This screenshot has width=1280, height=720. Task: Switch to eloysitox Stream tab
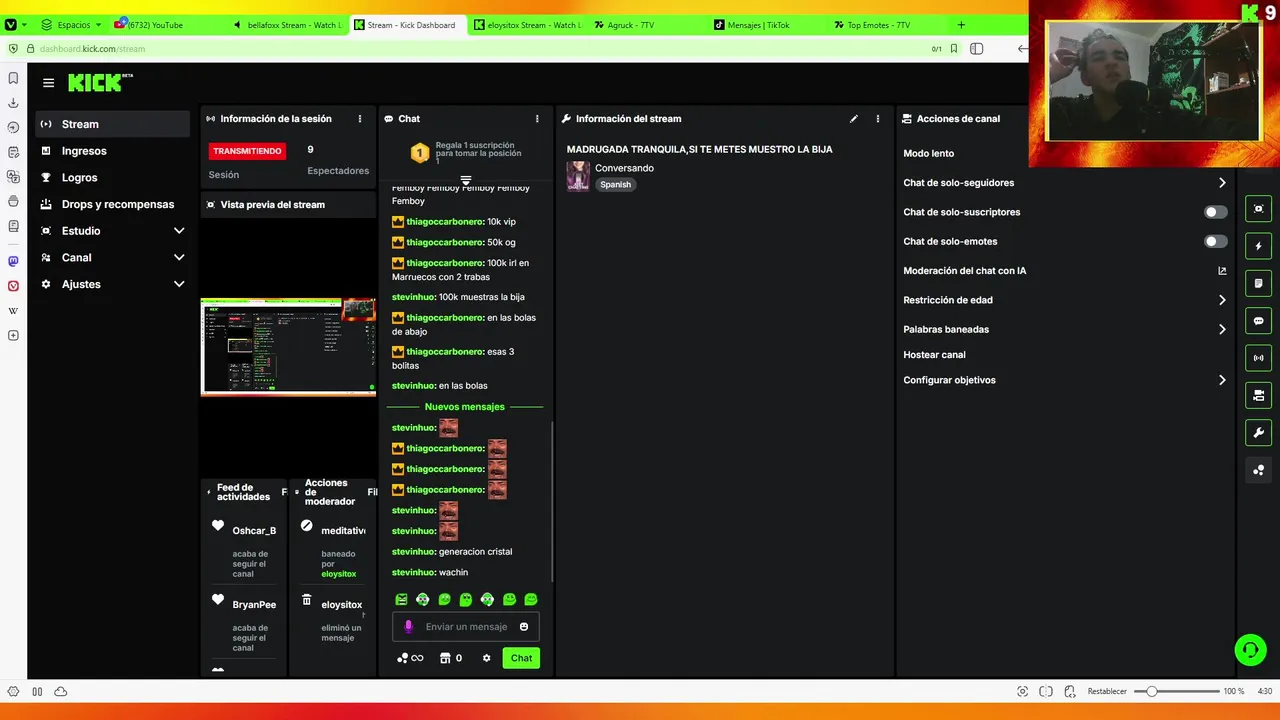[x=527, y=25]
